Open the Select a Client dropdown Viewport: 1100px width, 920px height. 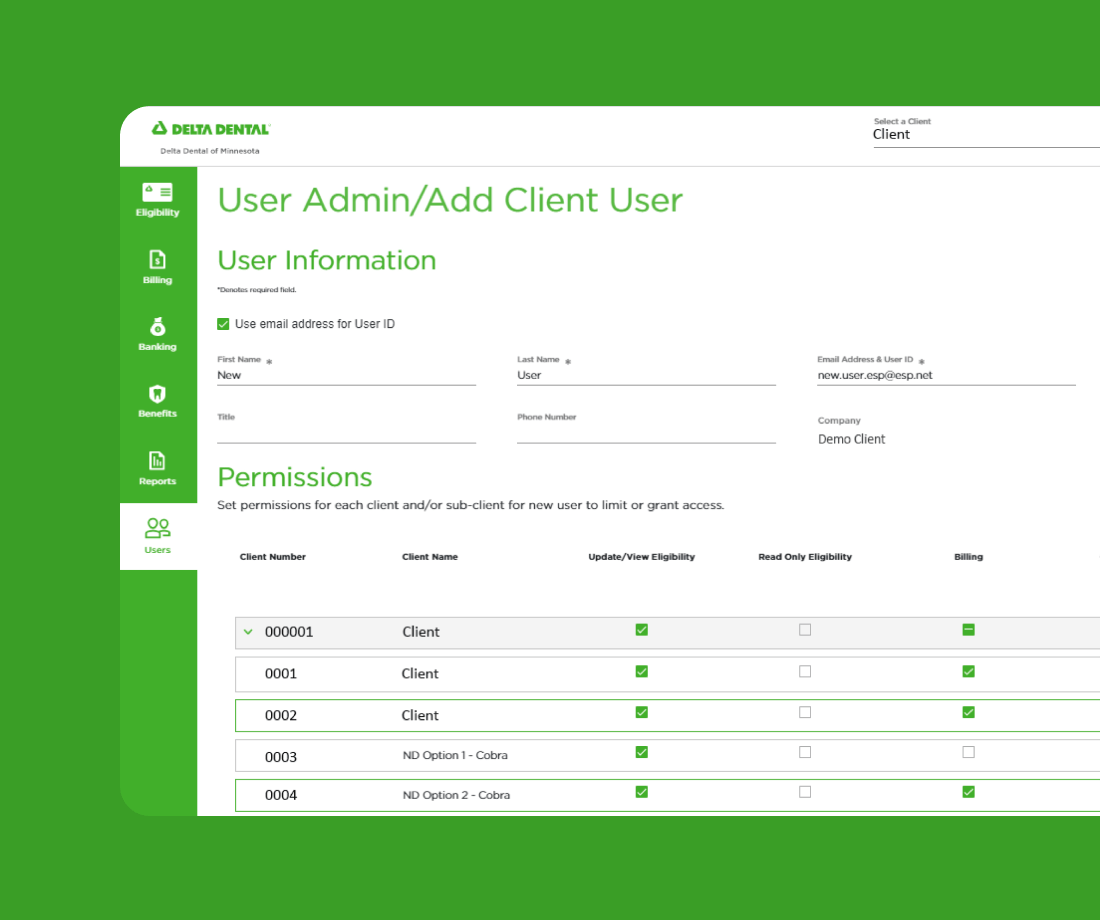point(986,134)
